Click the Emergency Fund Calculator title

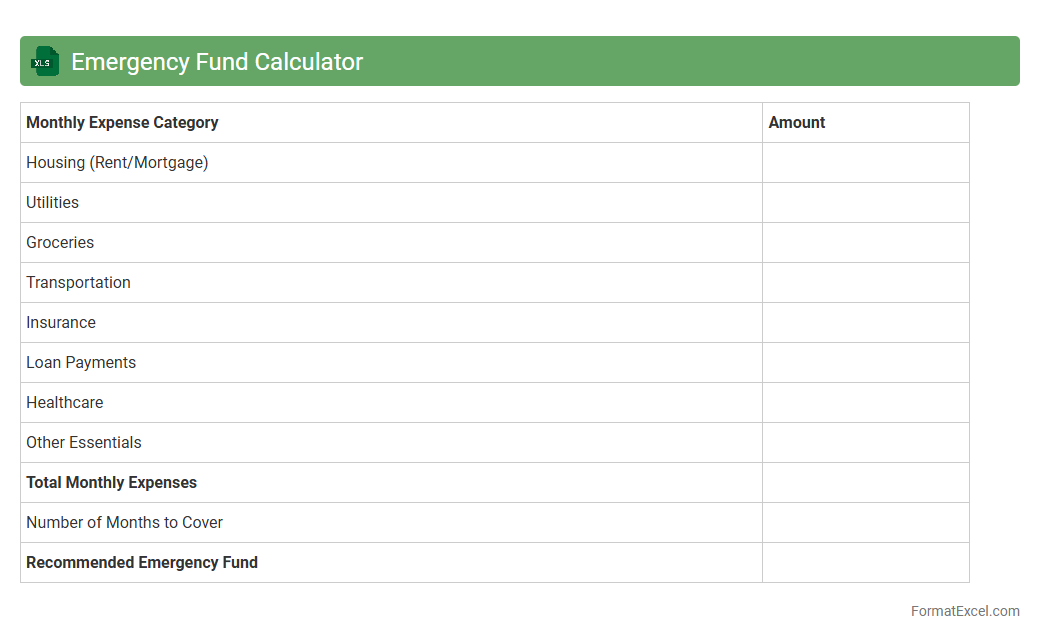click(x=217, y=62)
